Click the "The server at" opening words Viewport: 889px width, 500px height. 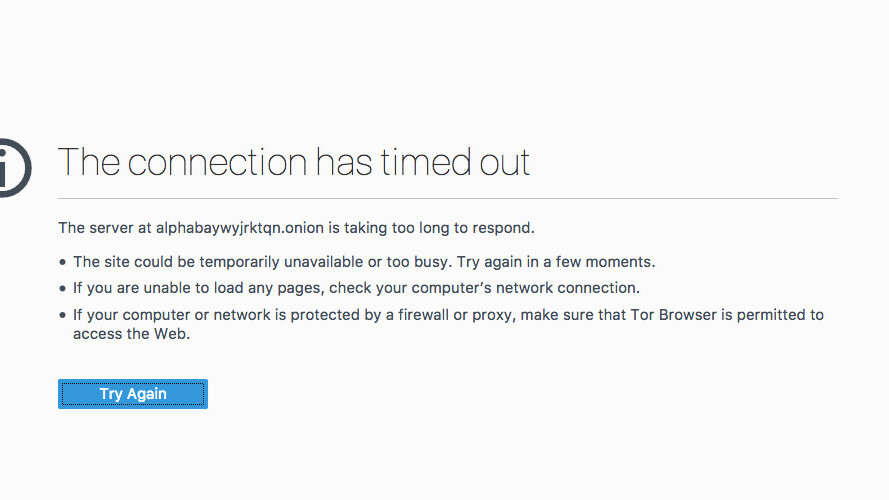pos(105,228)
